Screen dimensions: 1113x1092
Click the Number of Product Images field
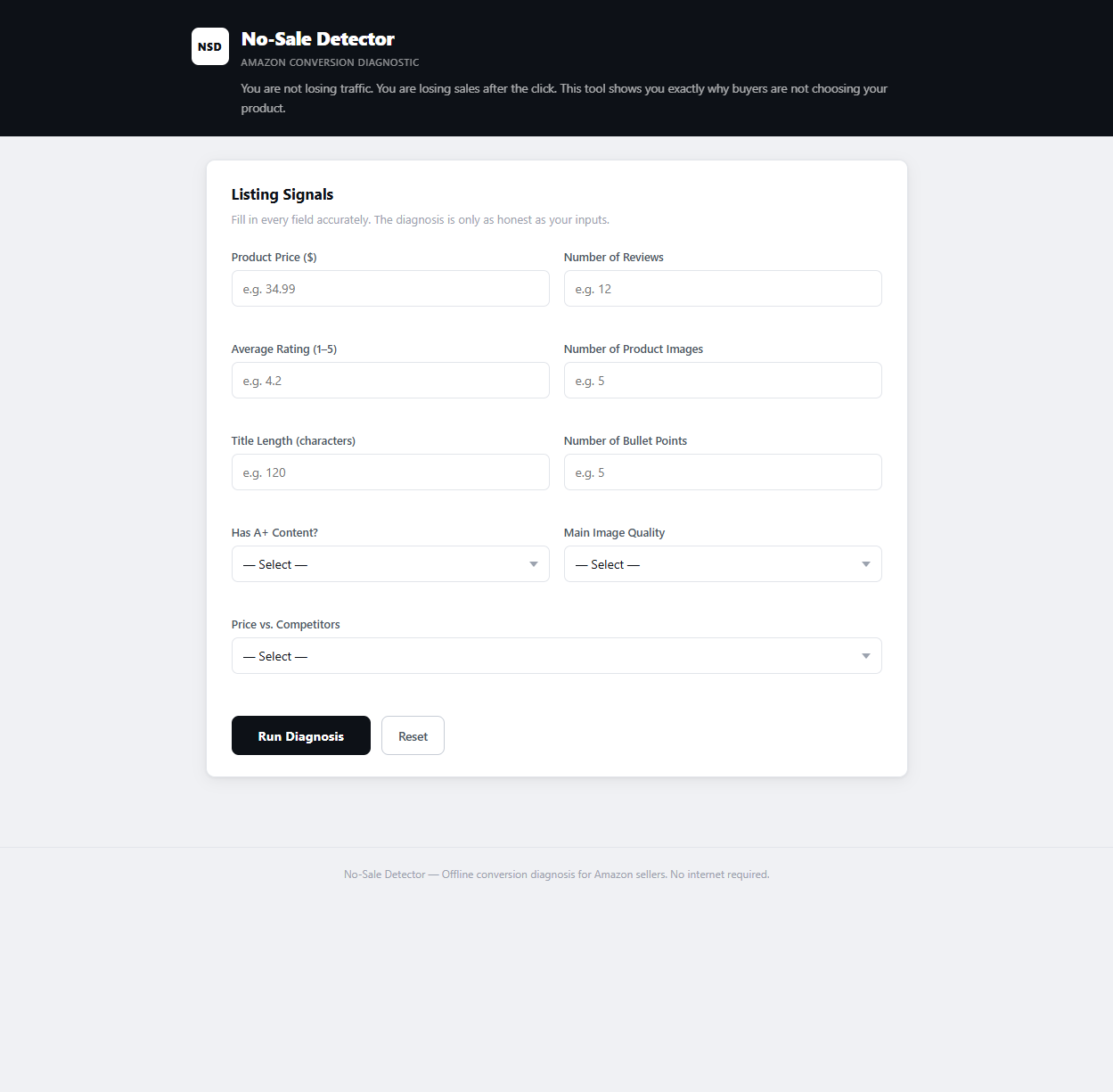(723, 380)
